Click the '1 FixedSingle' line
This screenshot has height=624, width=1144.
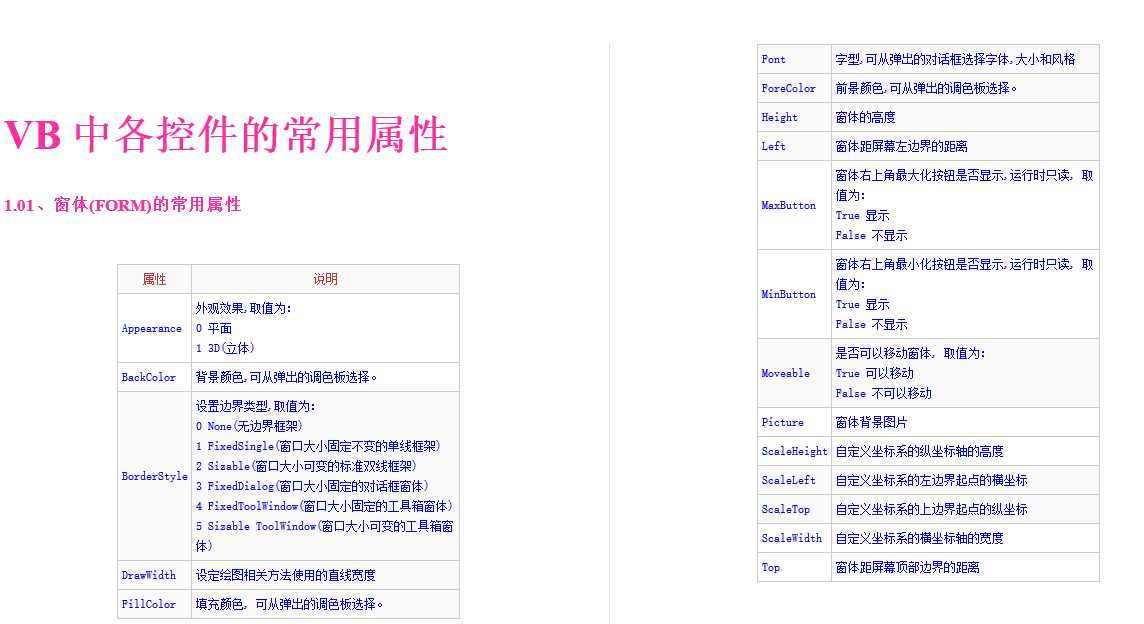(x=318, y=446)
